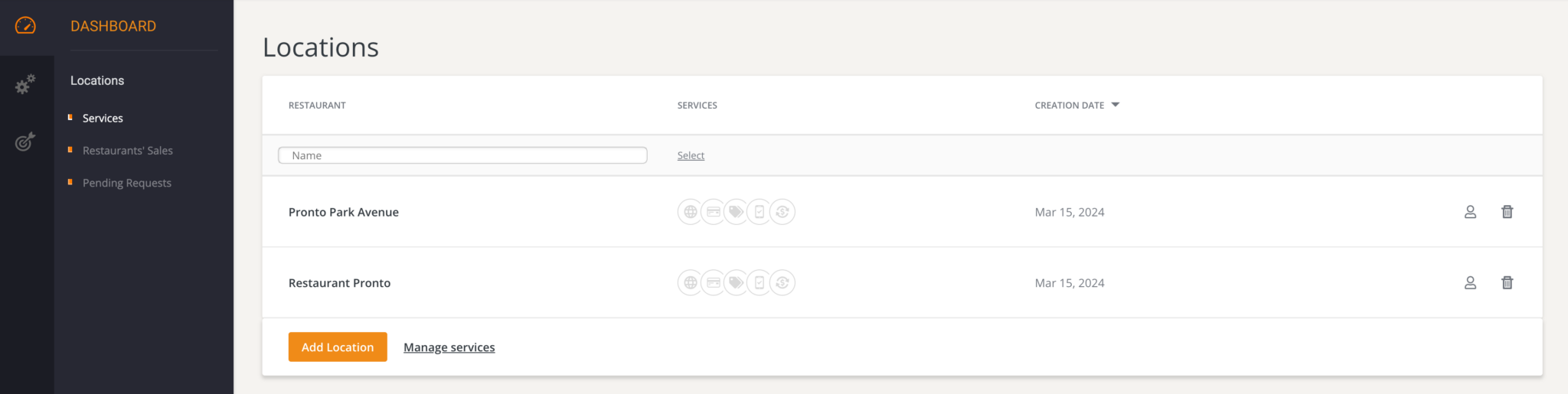Focus the restaurant Name filter field
This screenshot has height=394, width=1568.
462,155
